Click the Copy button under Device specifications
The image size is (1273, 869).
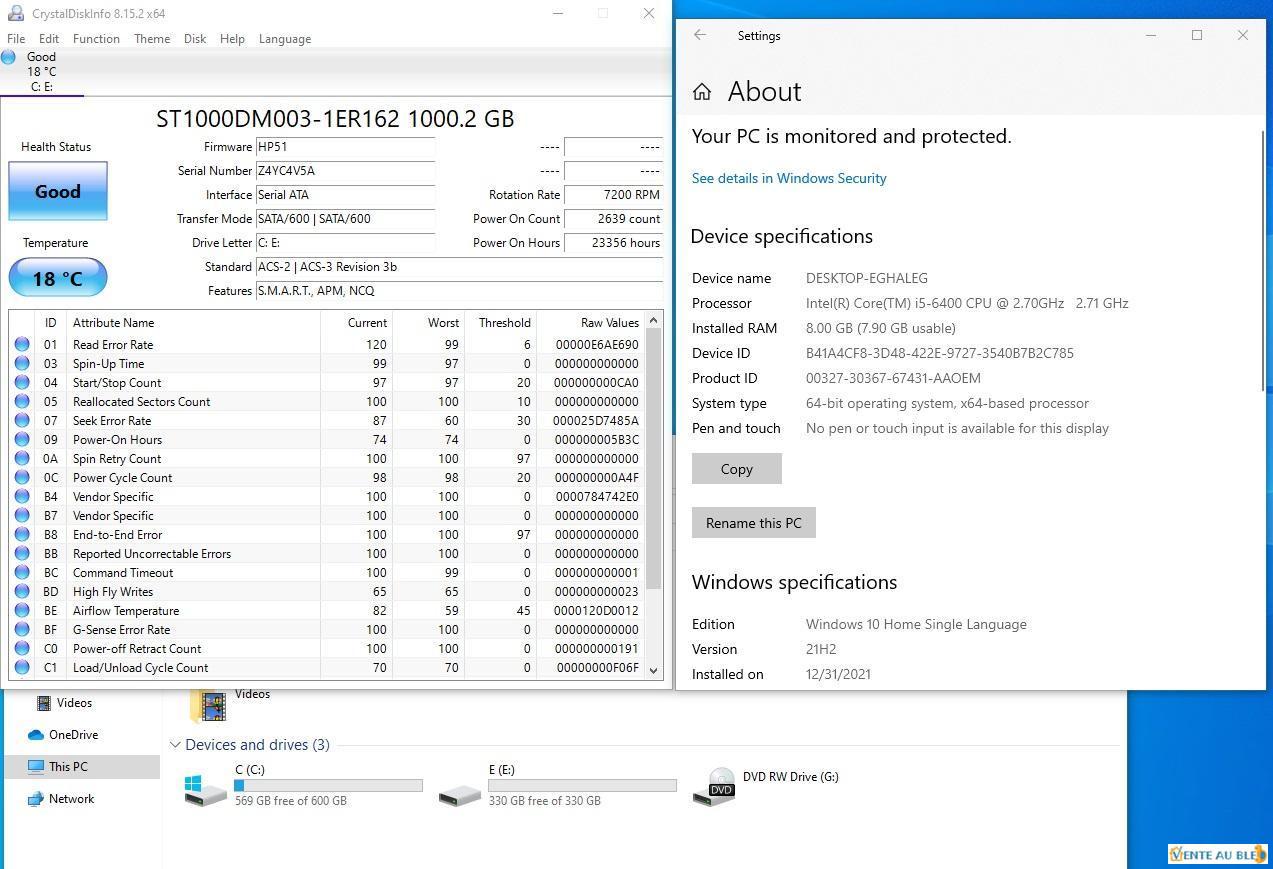click(x=736, y=469)
